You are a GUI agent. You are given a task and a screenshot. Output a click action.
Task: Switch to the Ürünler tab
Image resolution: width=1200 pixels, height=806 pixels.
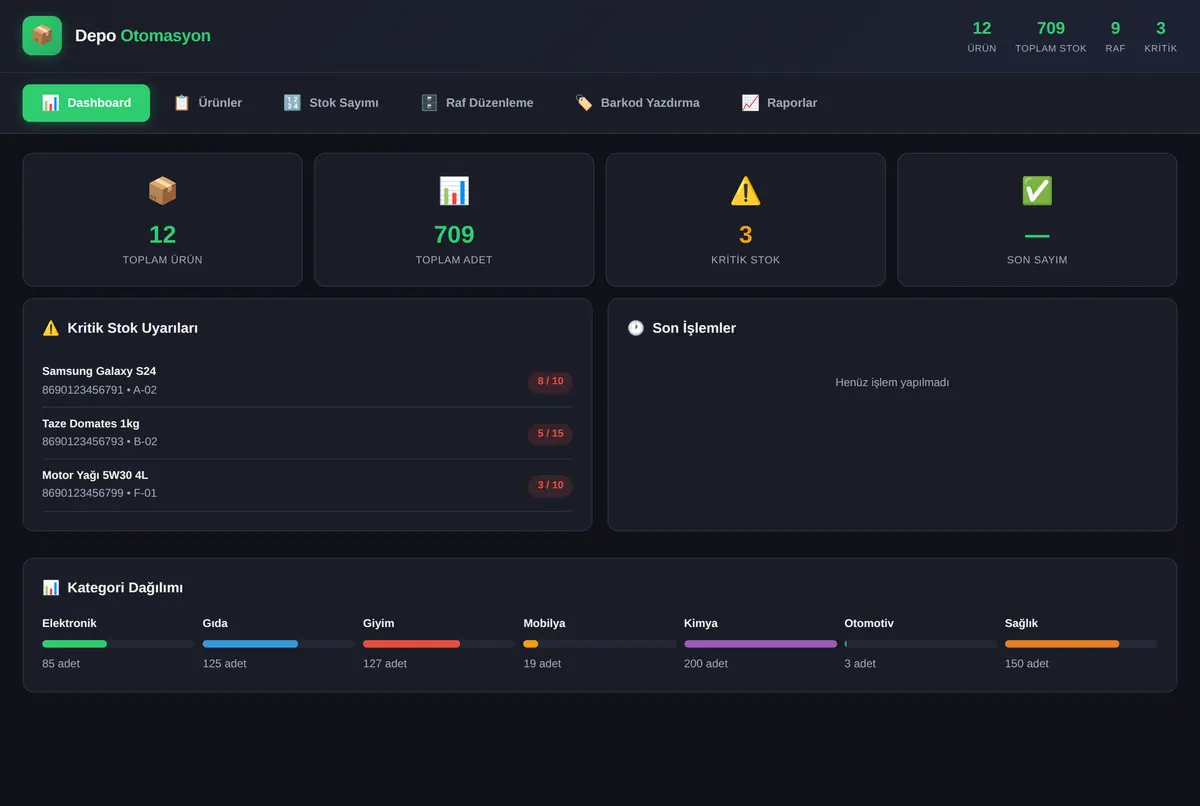[x=207, y=103]
